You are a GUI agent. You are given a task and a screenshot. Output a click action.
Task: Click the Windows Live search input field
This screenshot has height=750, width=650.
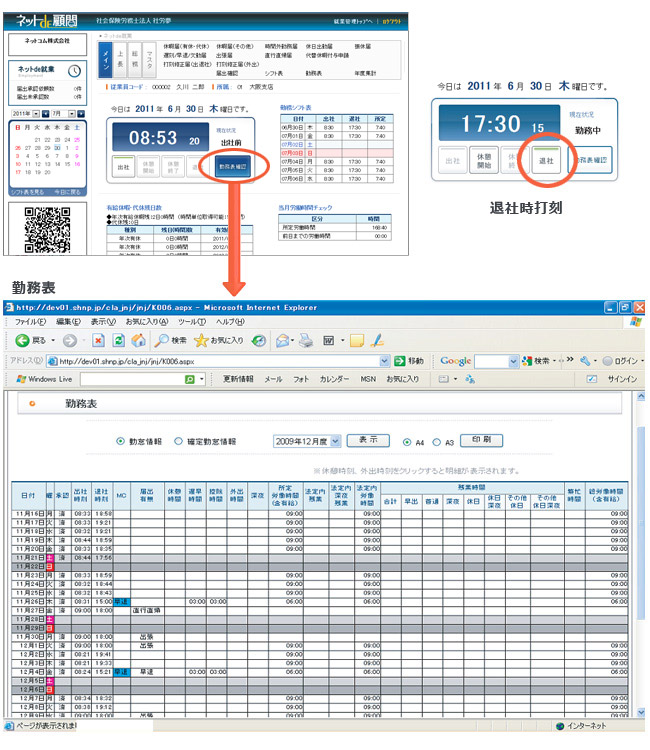tap(132, 379)
